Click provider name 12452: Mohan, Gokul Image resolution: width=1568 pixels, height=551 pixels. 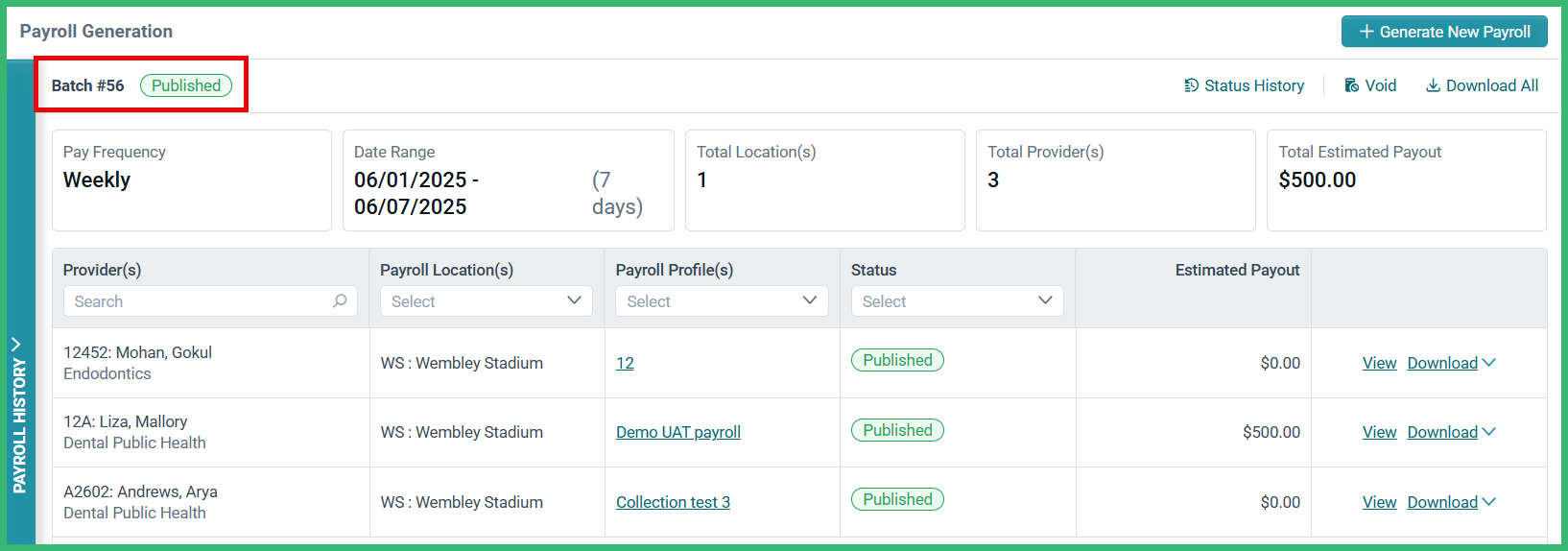[x=137, y=352]
